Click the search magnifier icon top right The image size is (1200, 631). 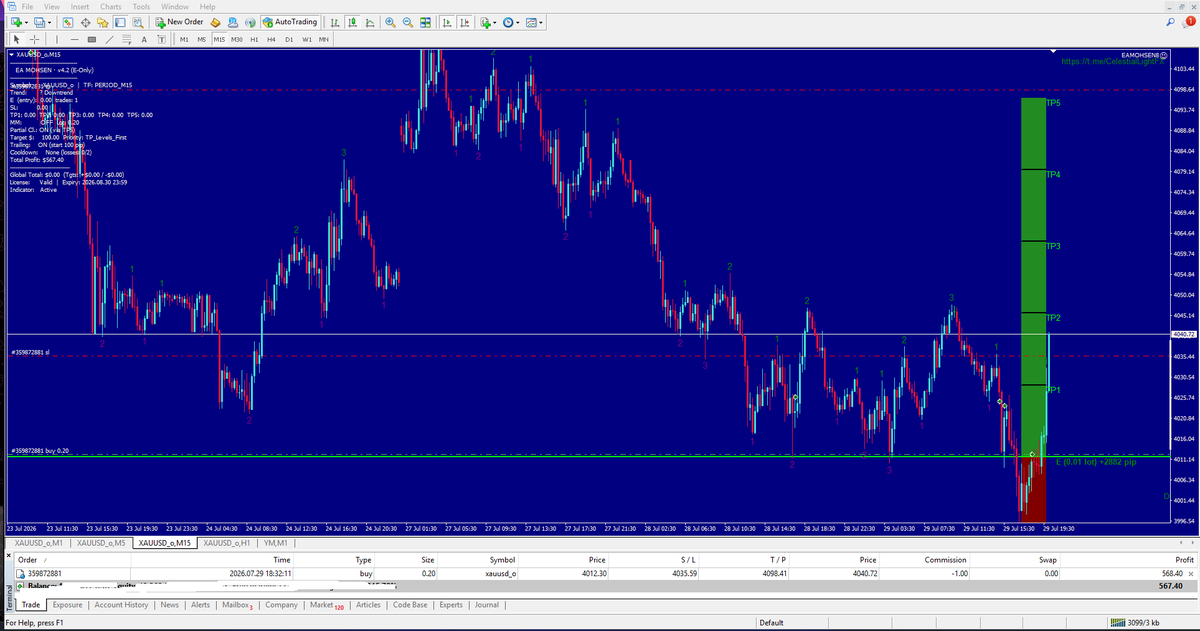[1169, 22]
